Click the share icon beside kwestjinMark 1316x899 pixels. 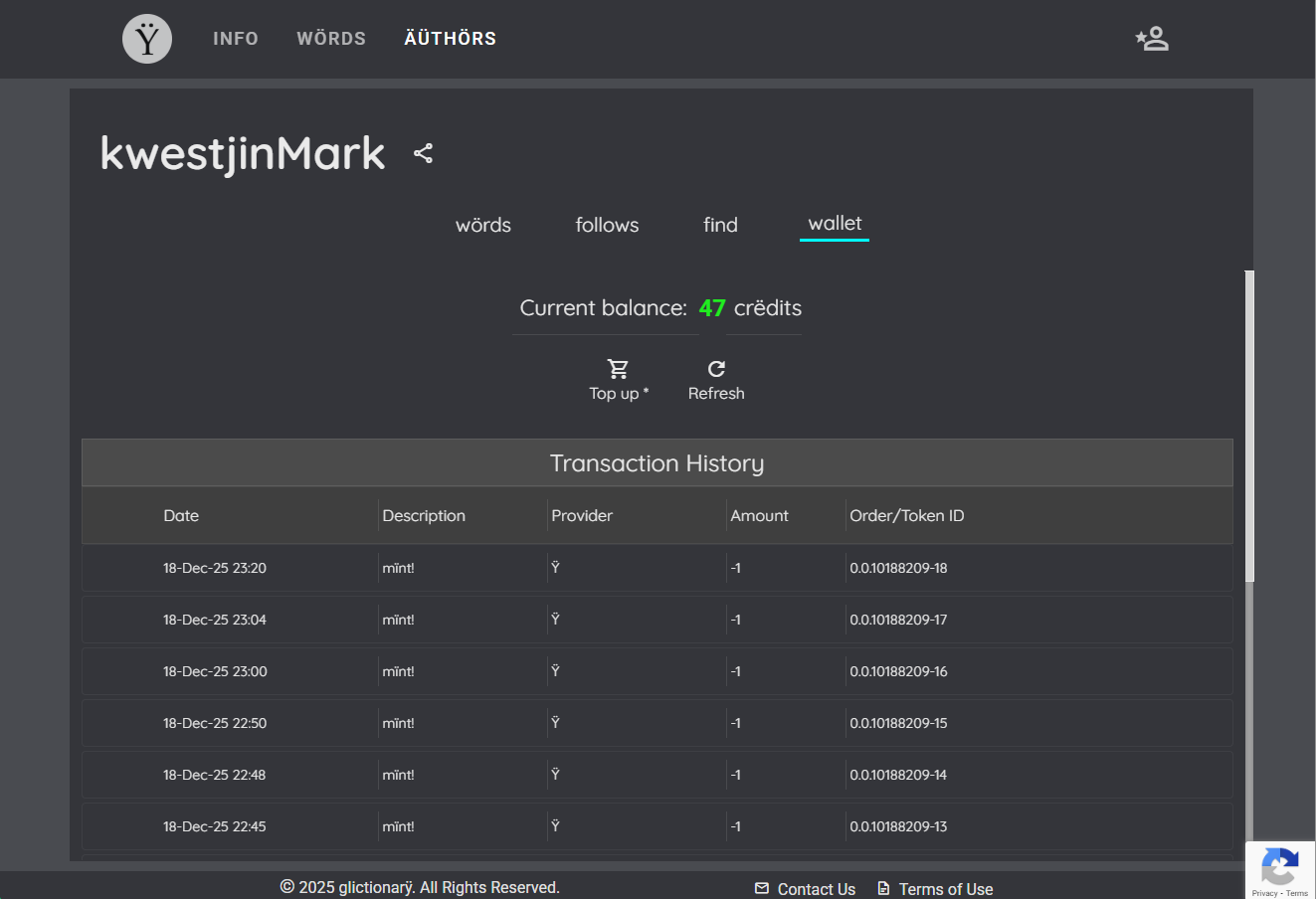pos(423,153)
